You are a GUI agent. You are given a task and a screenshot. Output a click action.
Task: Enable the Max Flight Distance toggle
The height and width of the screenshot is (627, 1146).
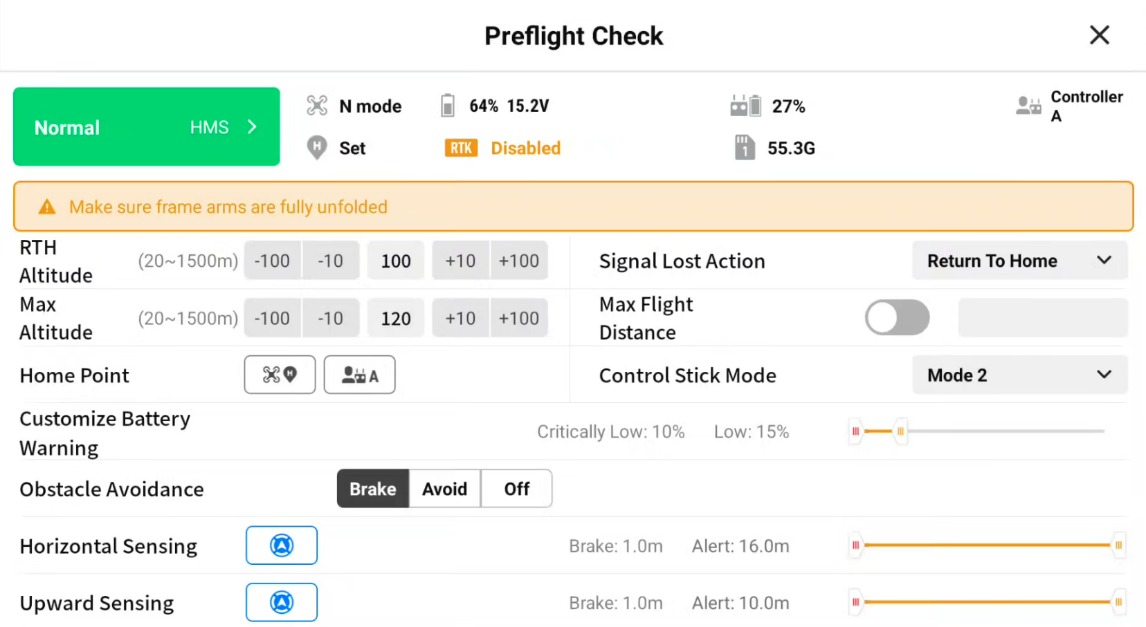[x=897, y=317]
